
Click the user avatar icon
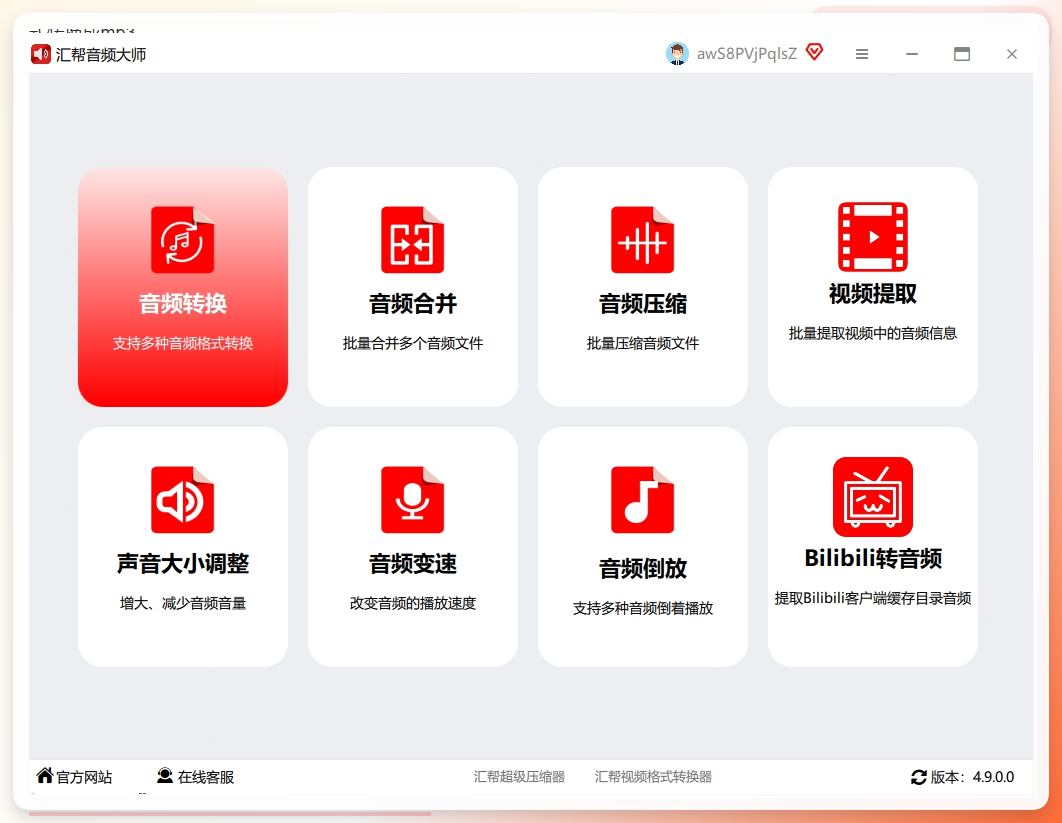pyautogui.click(x=677, y=54)
